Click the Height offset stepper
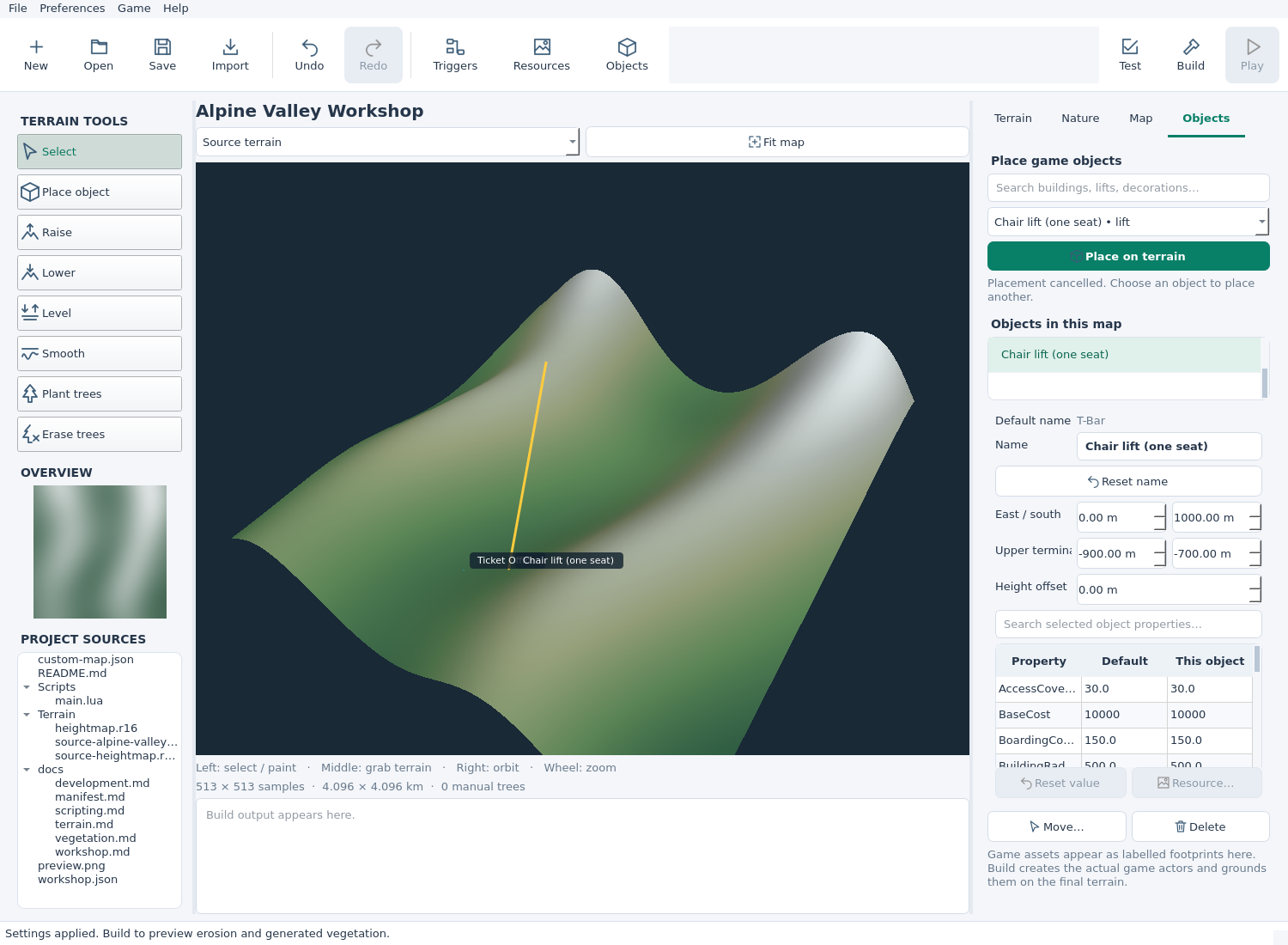1288x945 pixels. pyautogui.click(x=1255, y=590)
